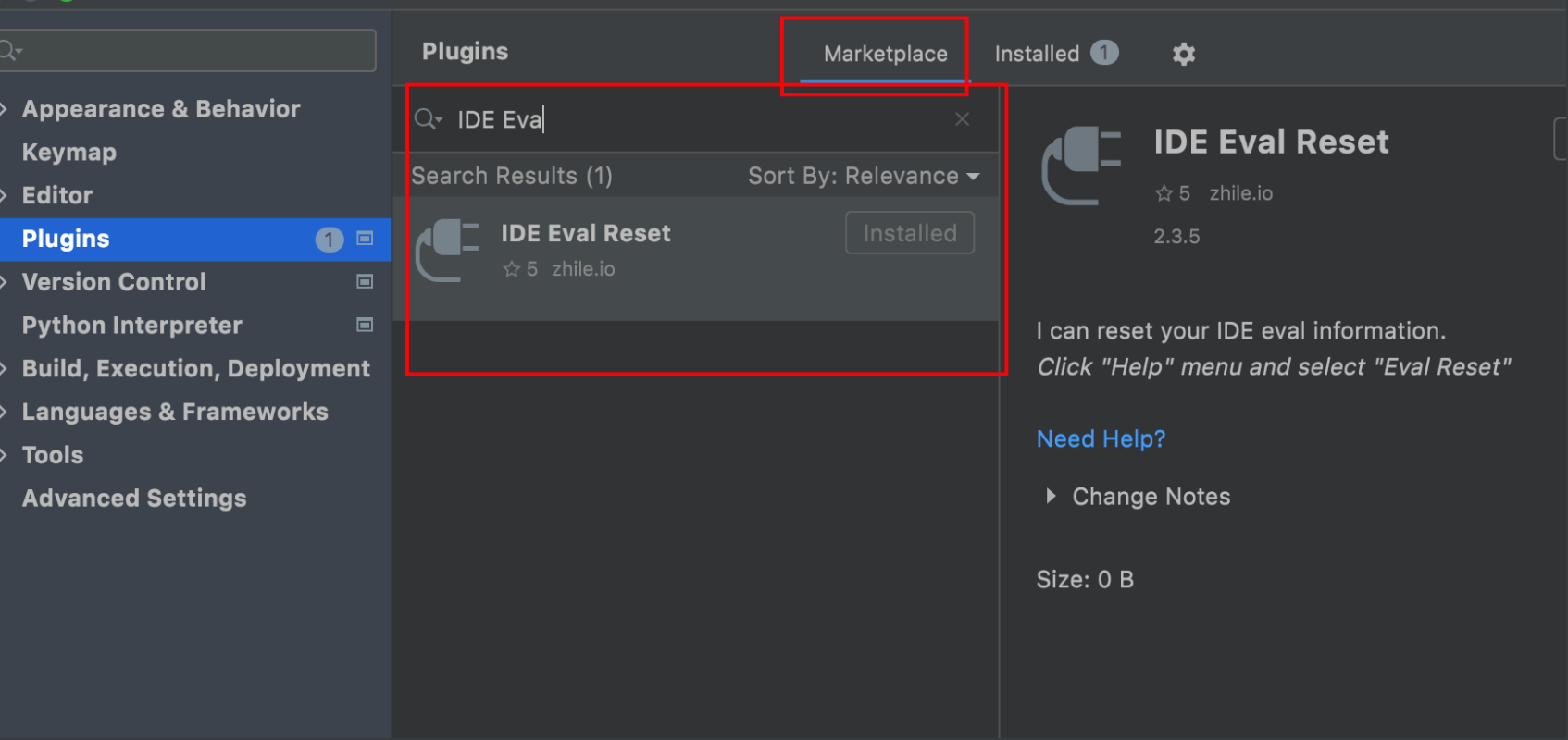The height and width of the screenshot is (740, 1568).
Task: Click the Need Help? link
Action: pyautogui.click(x=1101, y=438)
